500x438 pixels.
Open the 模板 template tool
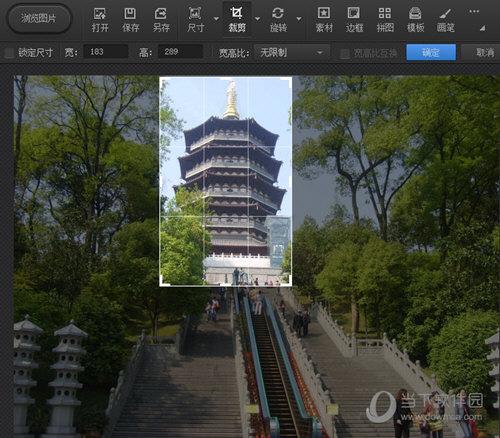(415, 20)
